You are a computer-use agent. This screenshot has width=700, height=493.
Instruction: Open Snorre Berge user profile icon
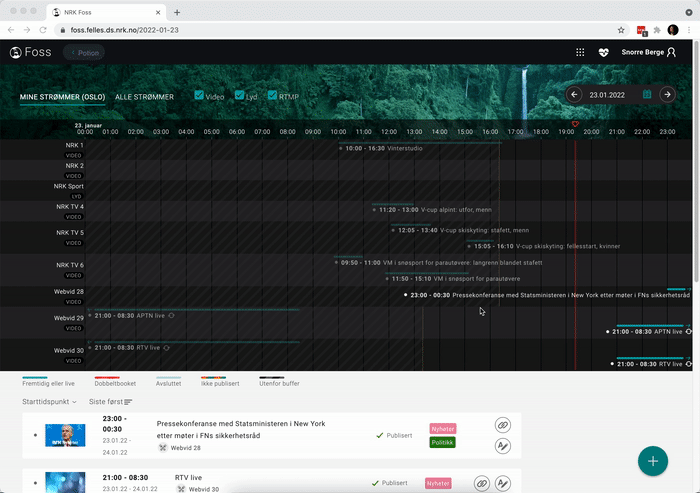671,53
